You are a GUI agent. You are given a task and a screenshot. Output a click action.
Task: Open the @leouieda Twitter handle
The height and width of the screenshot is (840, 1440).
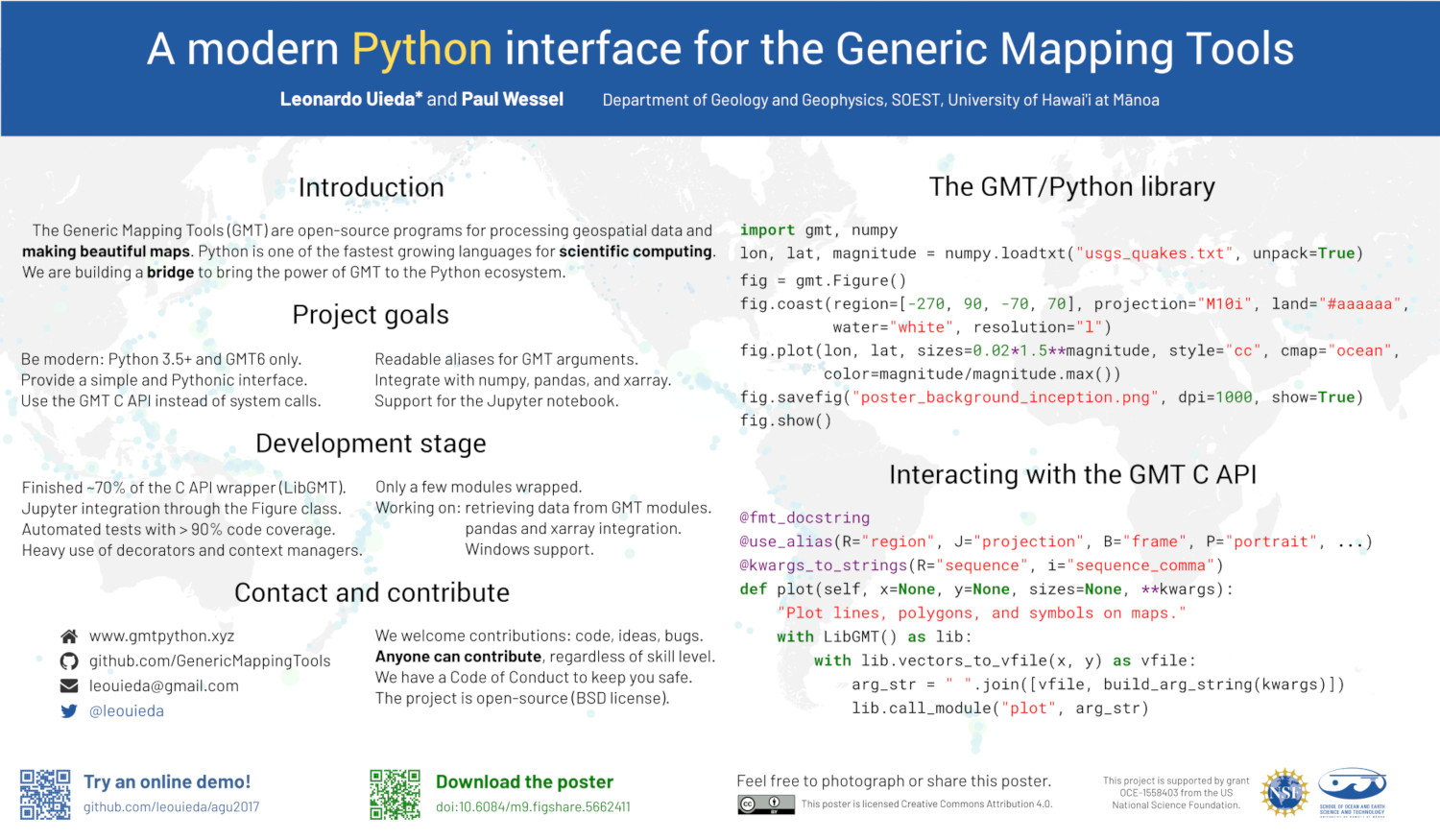pyautogui.click(x=127, y=711)
